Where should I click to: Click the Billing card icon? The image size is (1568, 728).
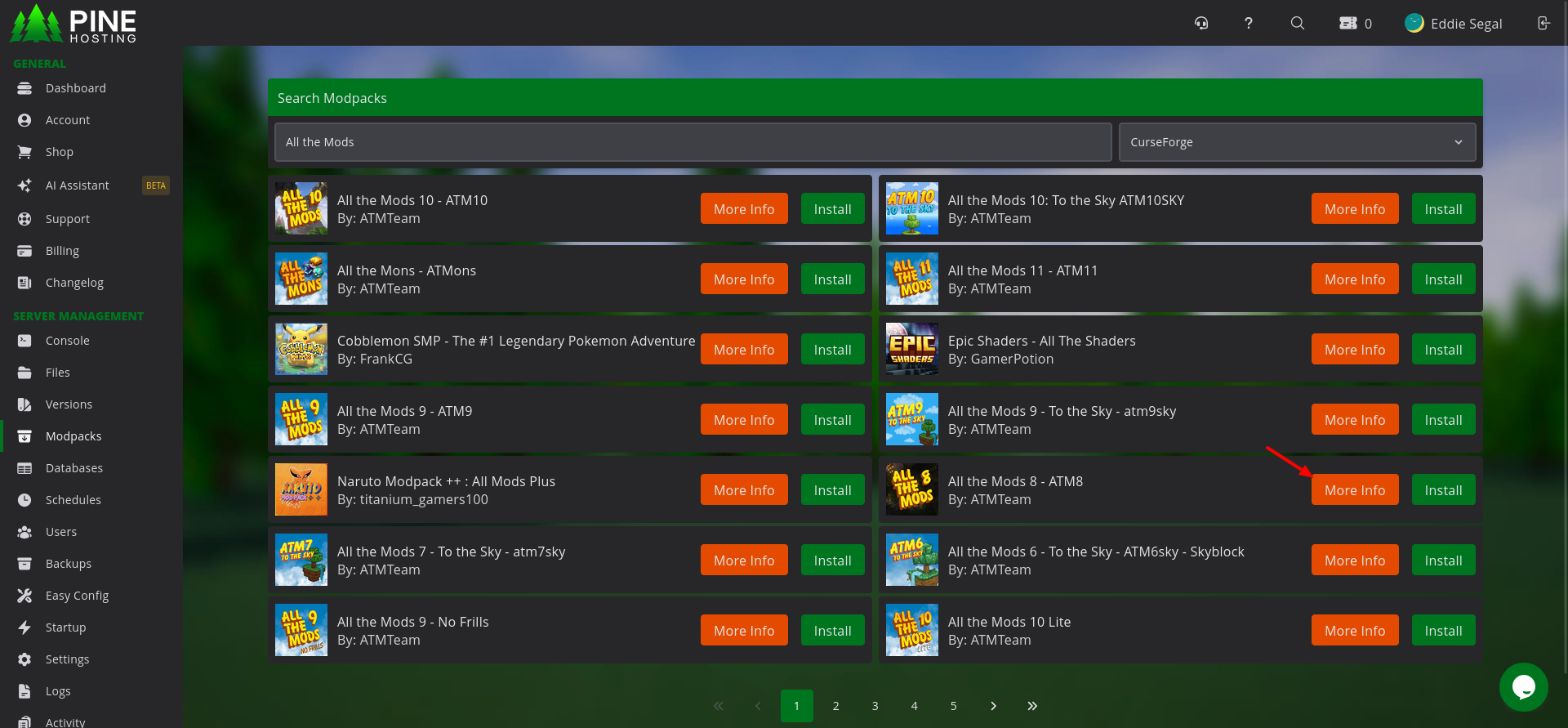(x=24, y=251)
